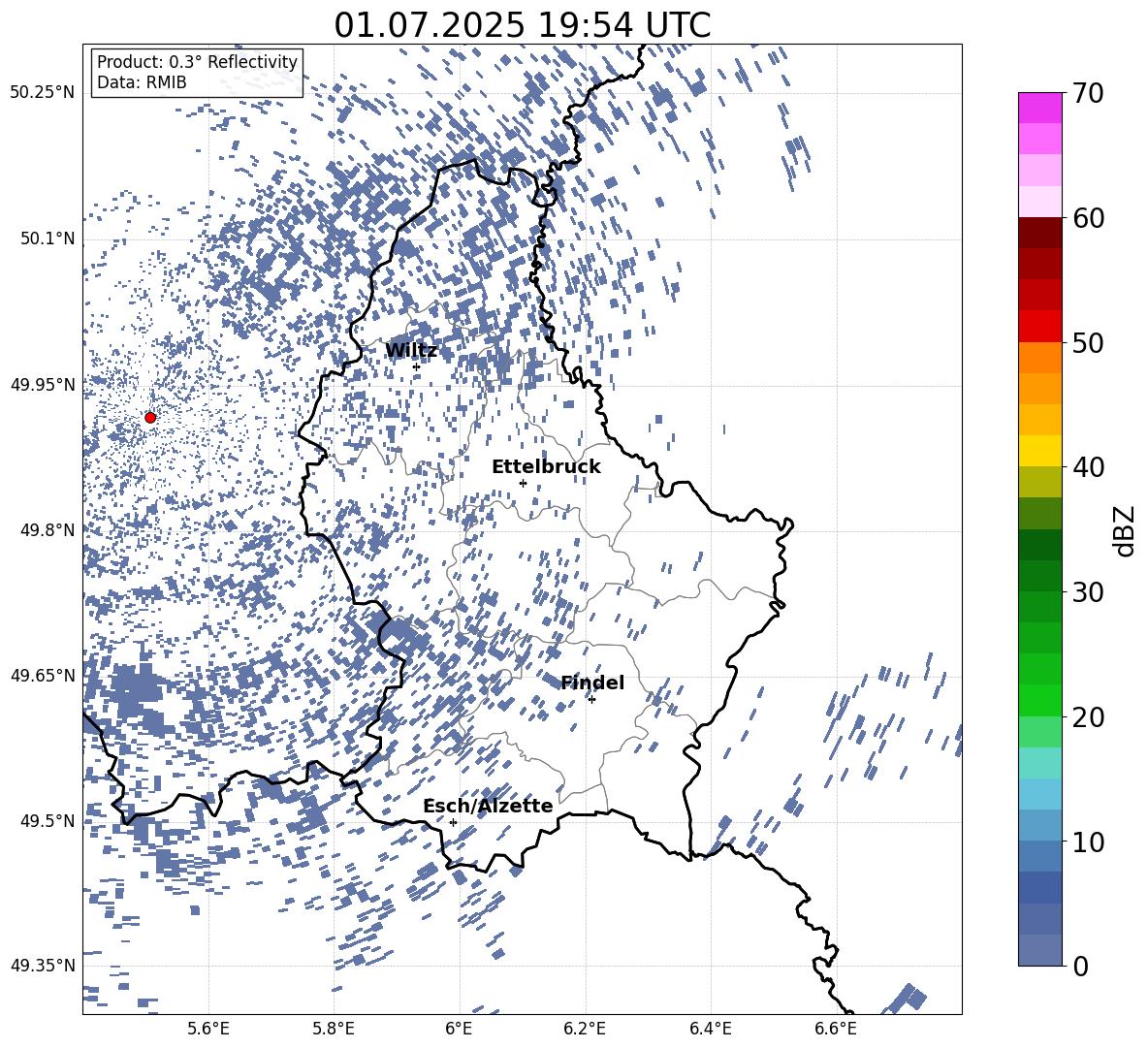The height and width of the screenshot is (1048, 1148).
Task: Click the colorbar tick label '40'
Action: point(1089,467)
